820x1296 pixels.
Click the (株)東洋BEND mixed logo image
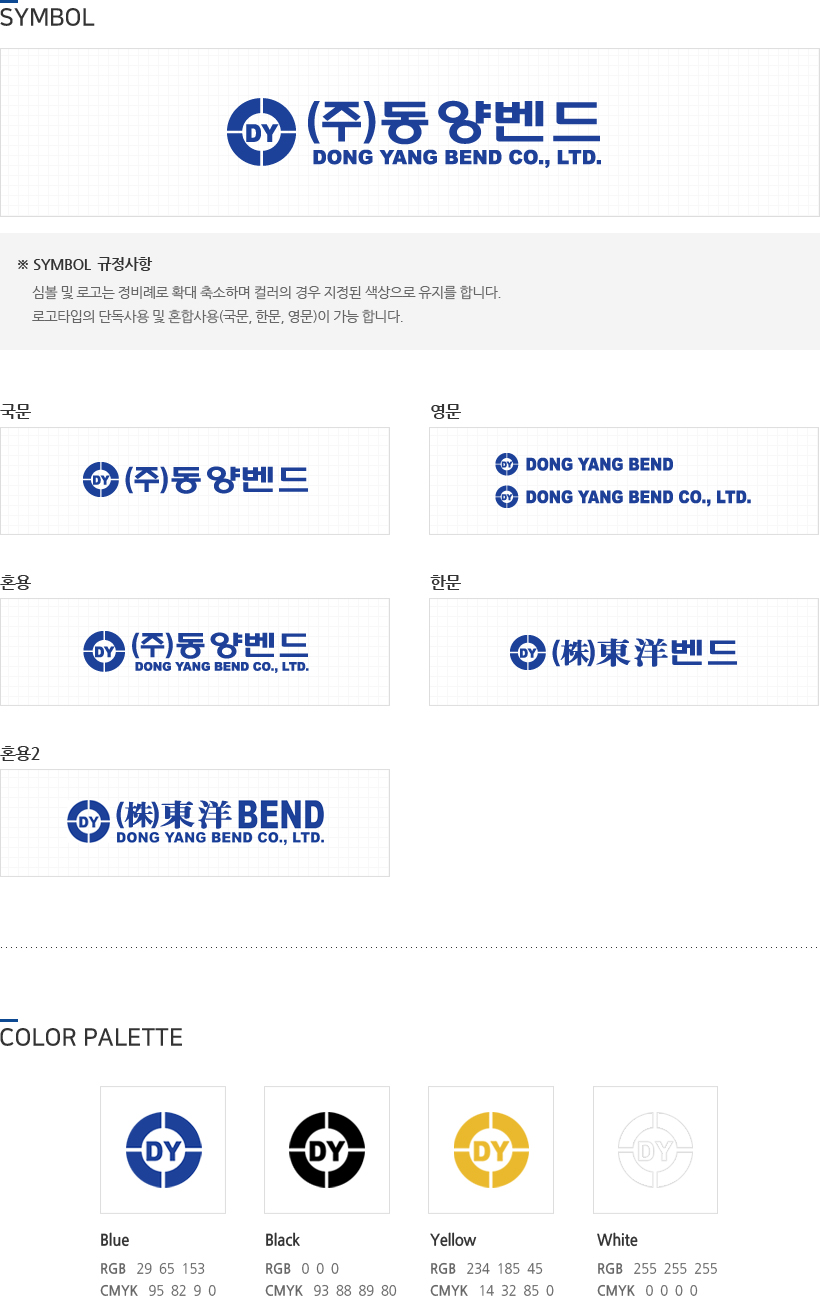click(x=195, y=822)
